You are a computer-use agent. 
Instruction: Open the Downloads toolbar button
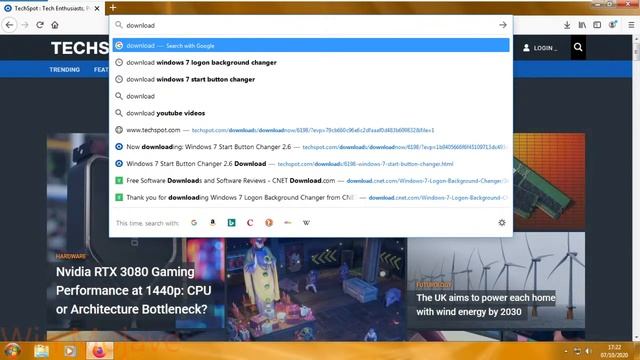coord(567,25)
